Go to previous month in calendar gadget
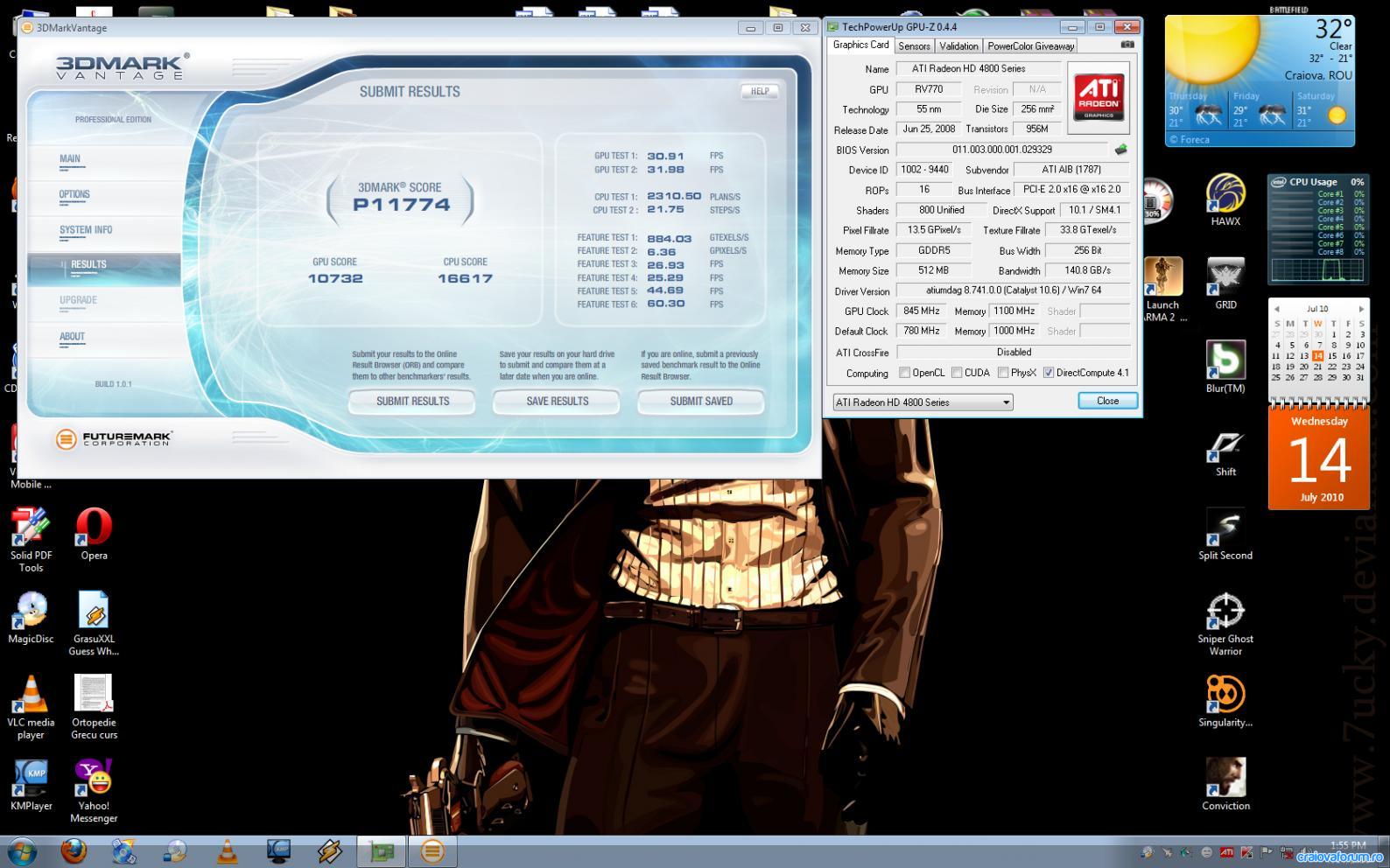Screen dimensions: 1390x868 pos(1277,309)
